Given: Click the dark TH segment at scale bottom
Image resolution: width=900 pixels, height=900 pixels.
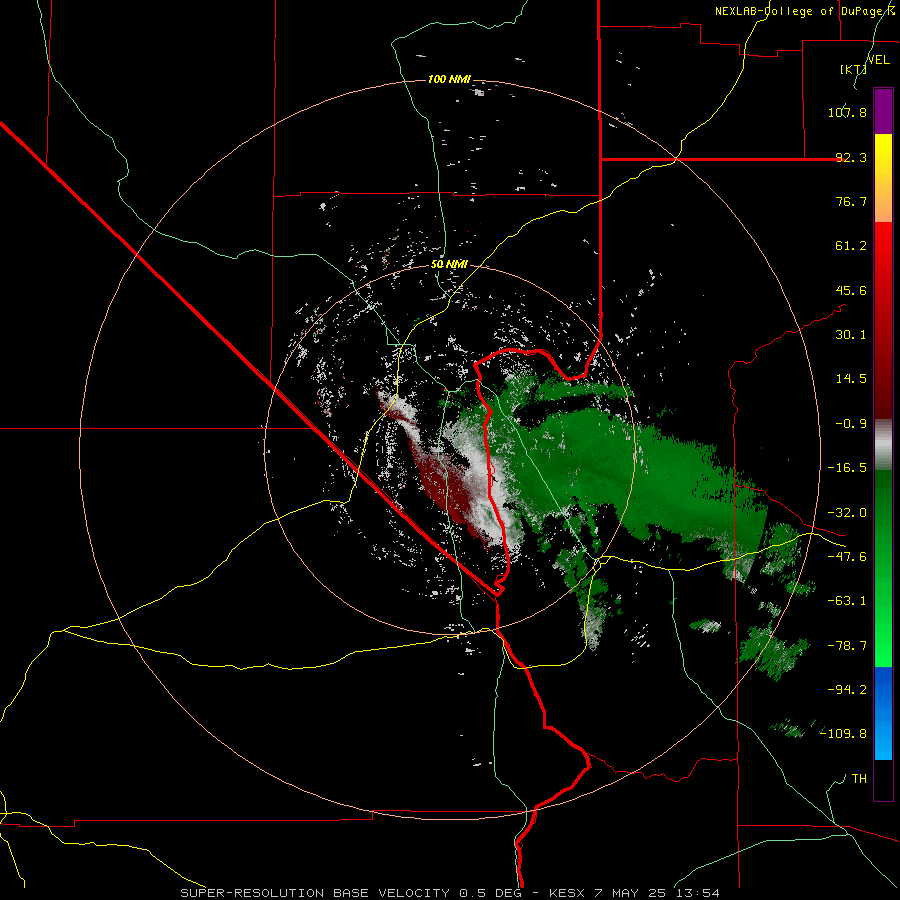Looking at the screenshot, I should click(883, 780).
